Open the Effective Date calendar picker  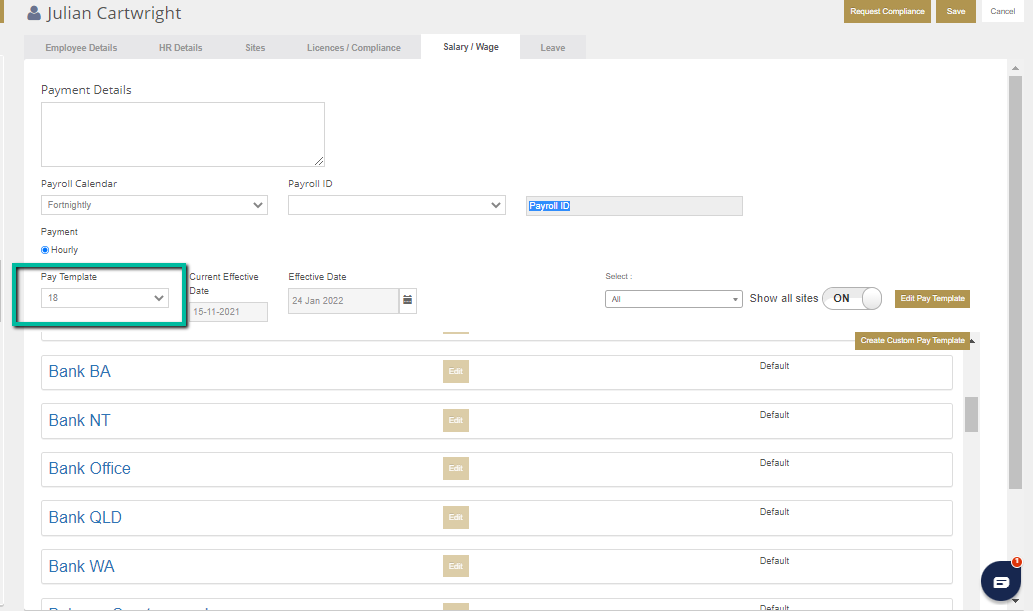[408, 300]
